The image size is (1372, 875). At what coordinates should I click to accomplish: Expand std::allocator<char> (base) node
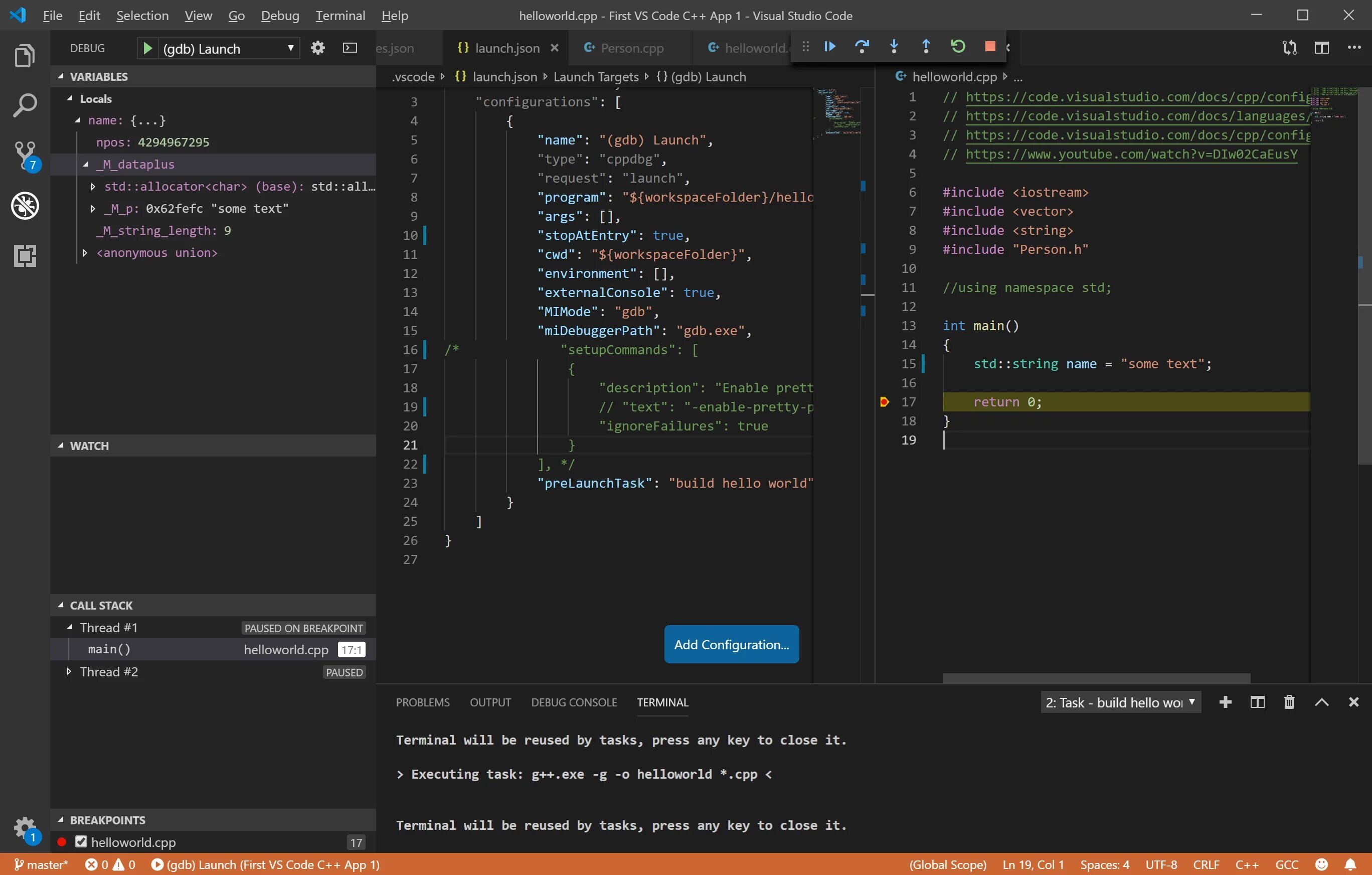point(93,187)
